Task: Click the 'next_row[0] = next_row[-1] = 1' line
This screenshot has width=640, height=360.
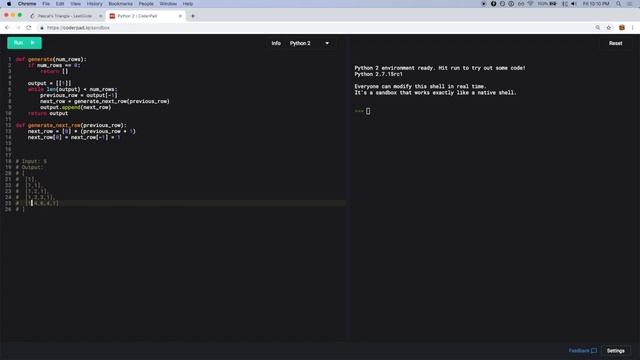Action: [x=74, y=138]
